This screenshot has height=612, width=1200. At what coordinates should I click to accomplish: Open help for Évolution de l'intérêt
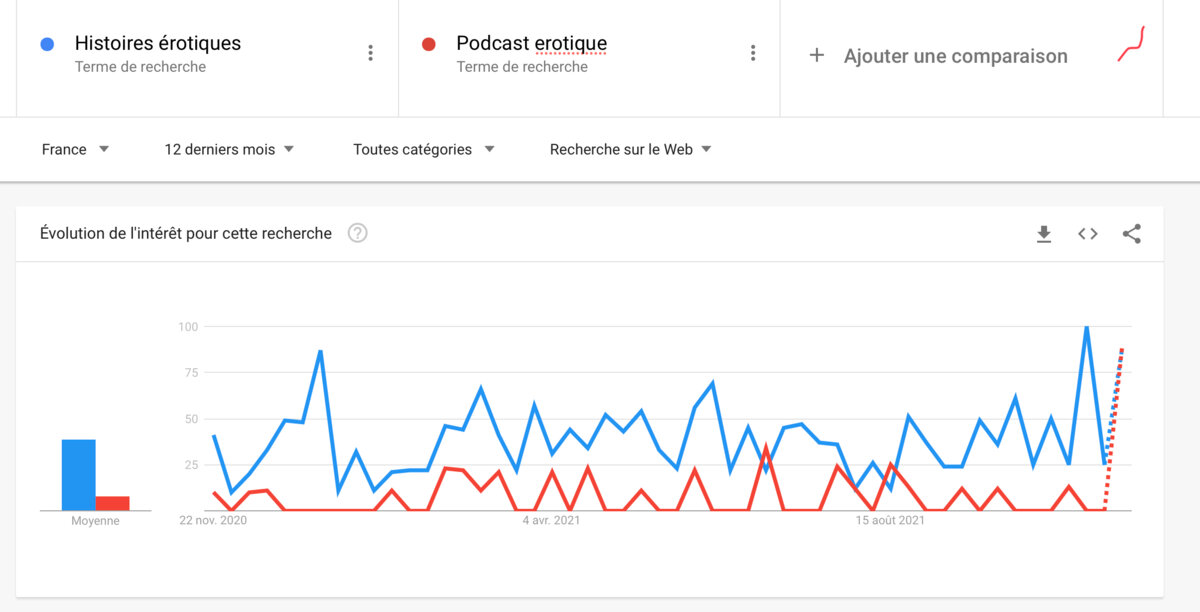coord(357,233)
